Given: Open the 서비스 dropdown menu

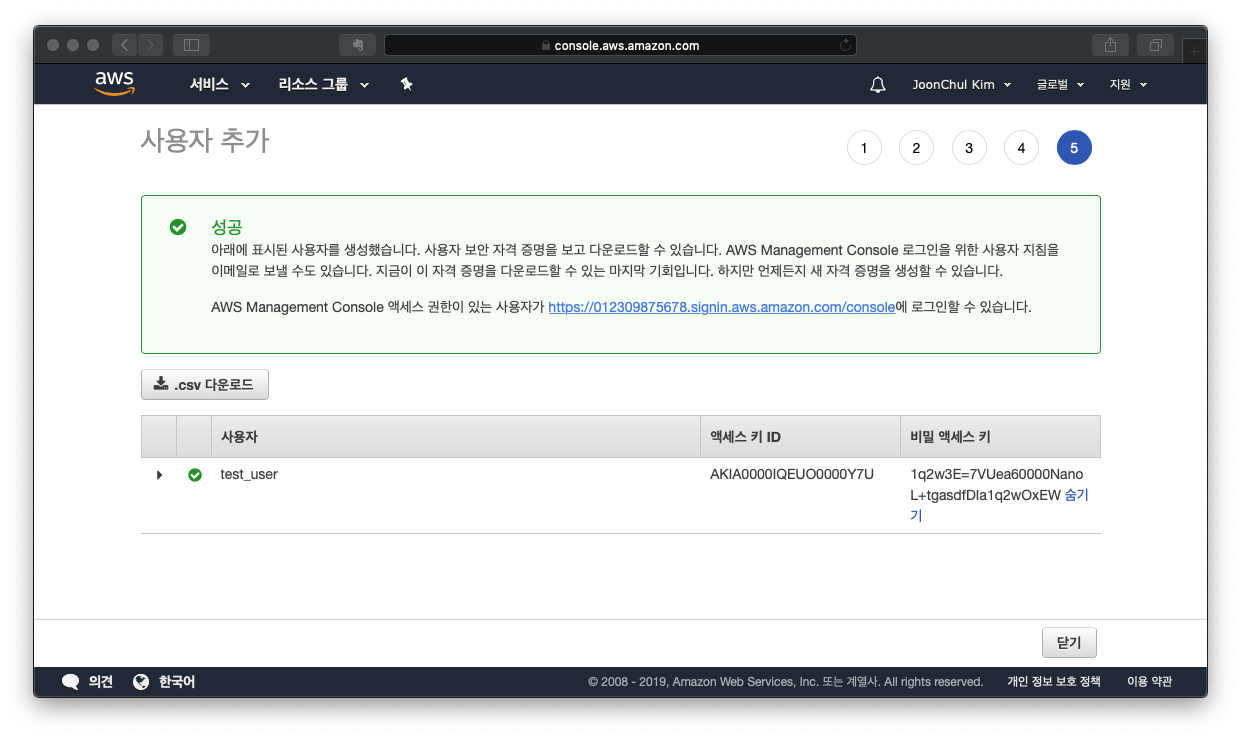Looking at the screenshot, I should tap(219, 85).
